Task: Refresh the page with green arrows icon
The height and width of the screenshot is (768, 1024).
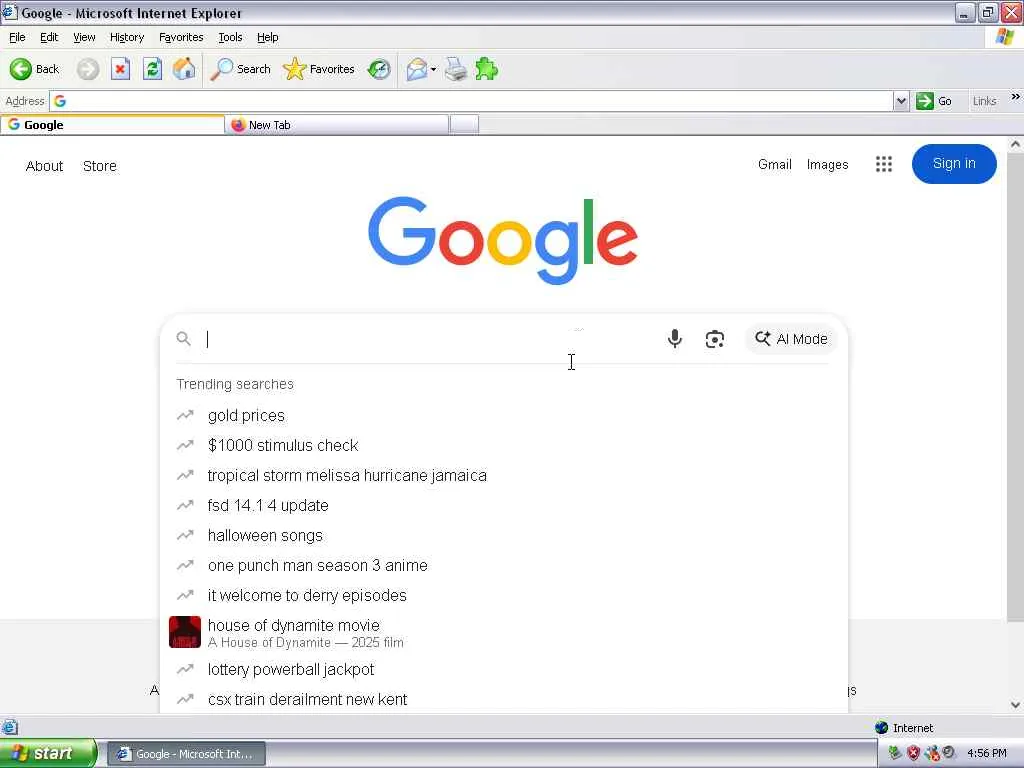Action: click(x=152, y=69)
